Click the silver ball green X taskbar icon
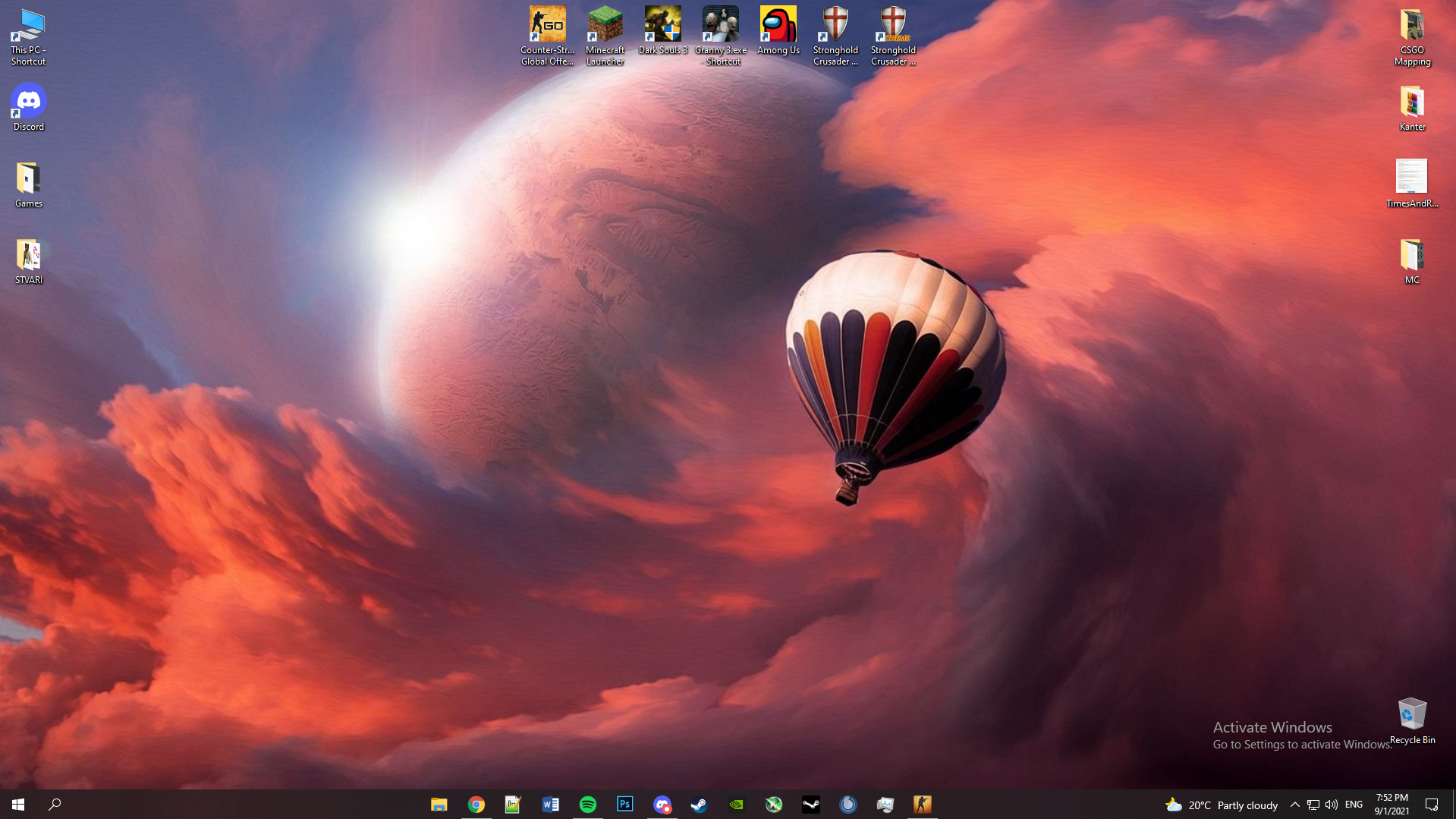The image size is (1456, 819). coord(773,804)
